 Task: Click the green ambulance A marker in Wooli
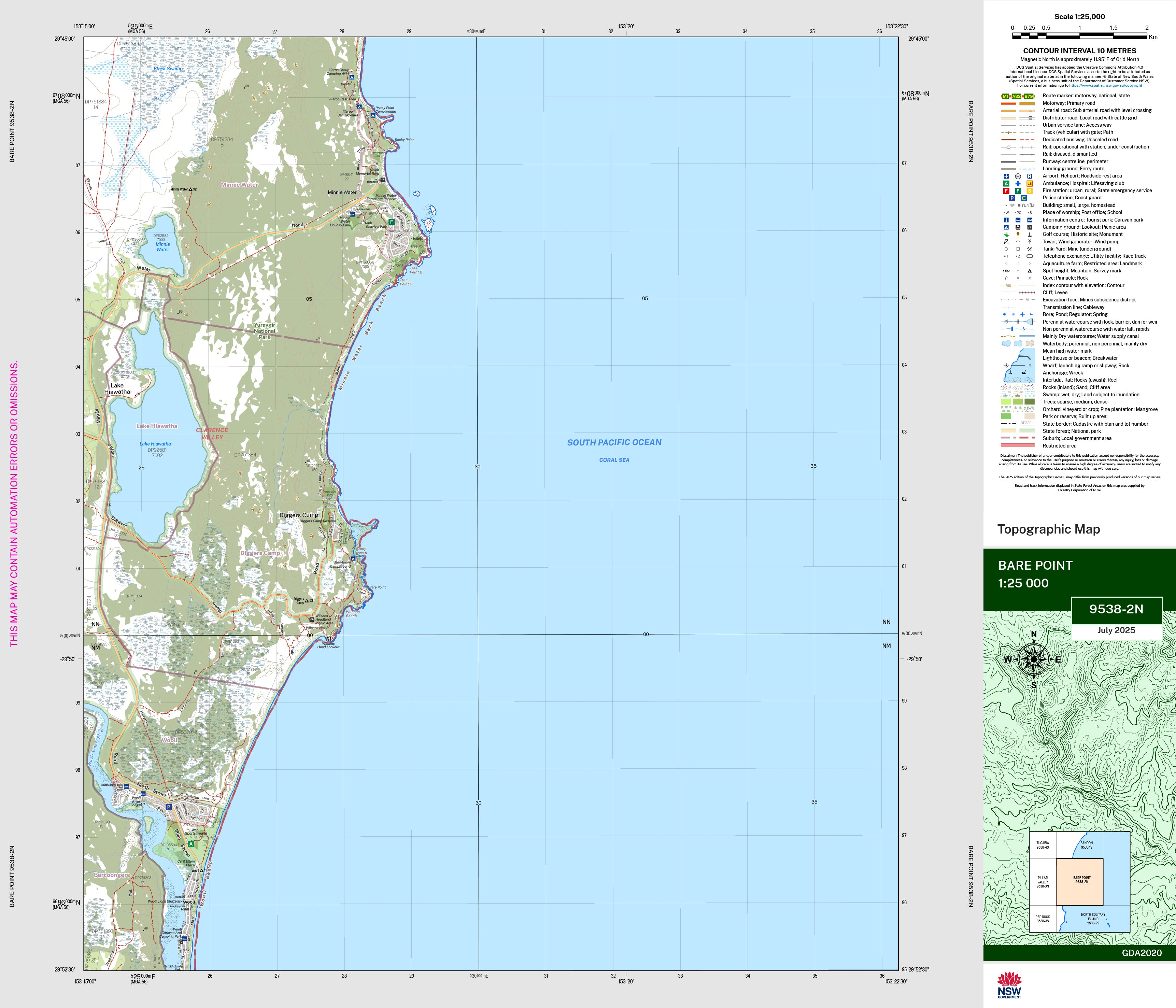pos(191,844)
